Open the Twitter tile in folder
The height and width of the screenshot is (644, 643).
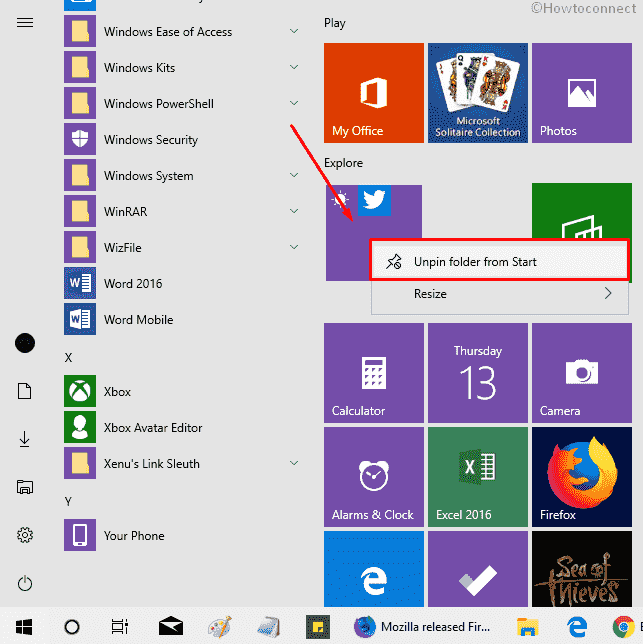tap(374, 200)
